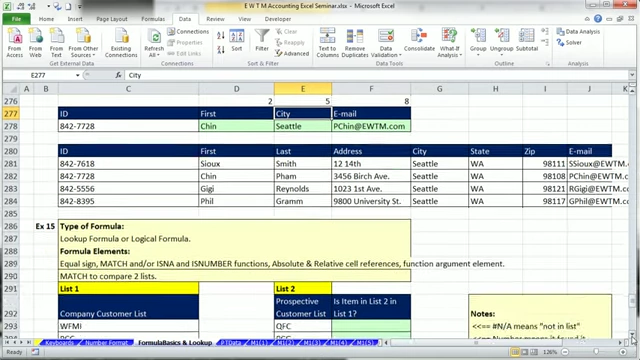Open the File tab
The height and width of the screenshot is (360, 640).
(16, 19)
